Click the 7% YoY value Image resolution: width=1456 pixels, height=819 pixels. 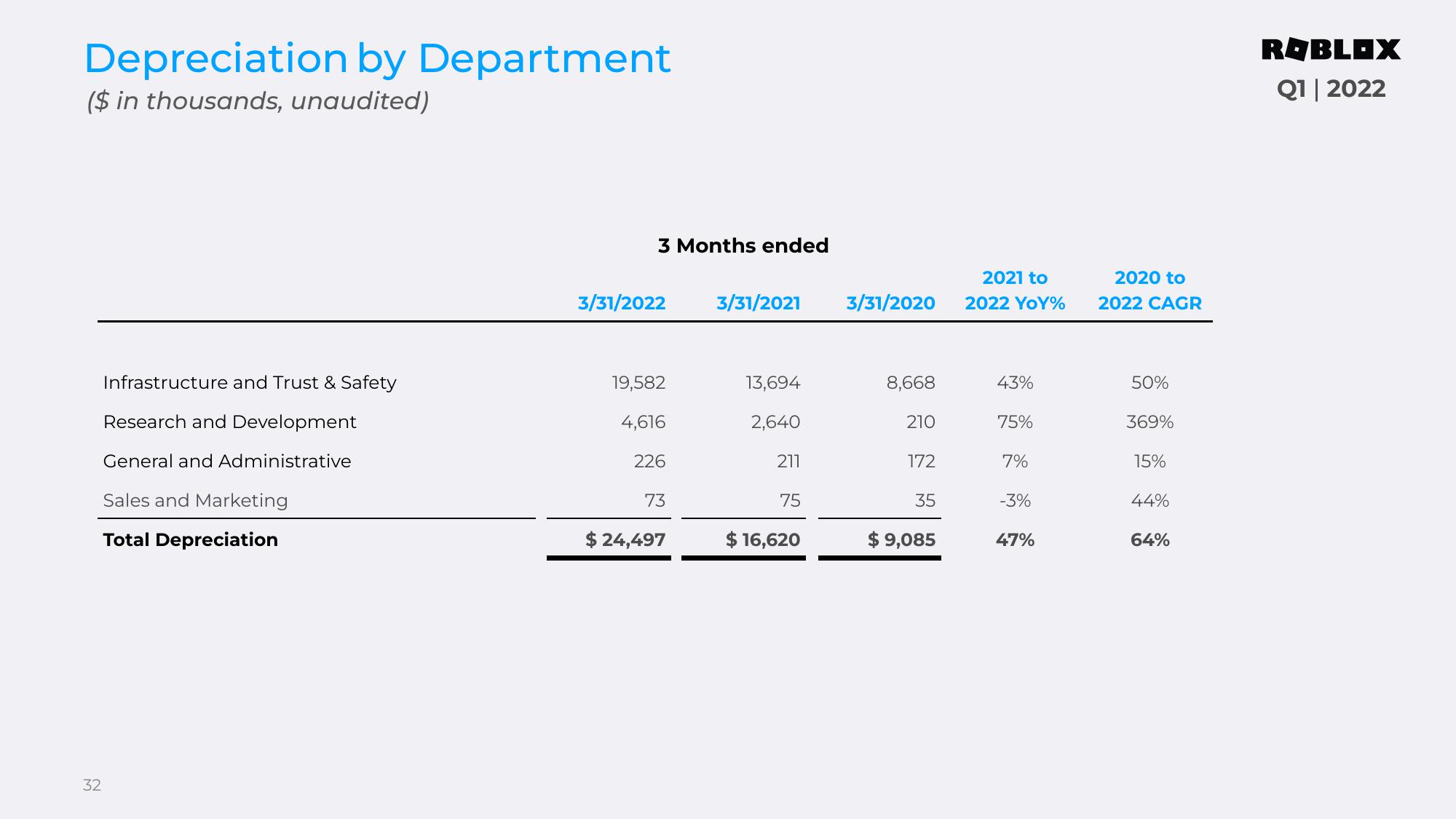[1015, 462]
